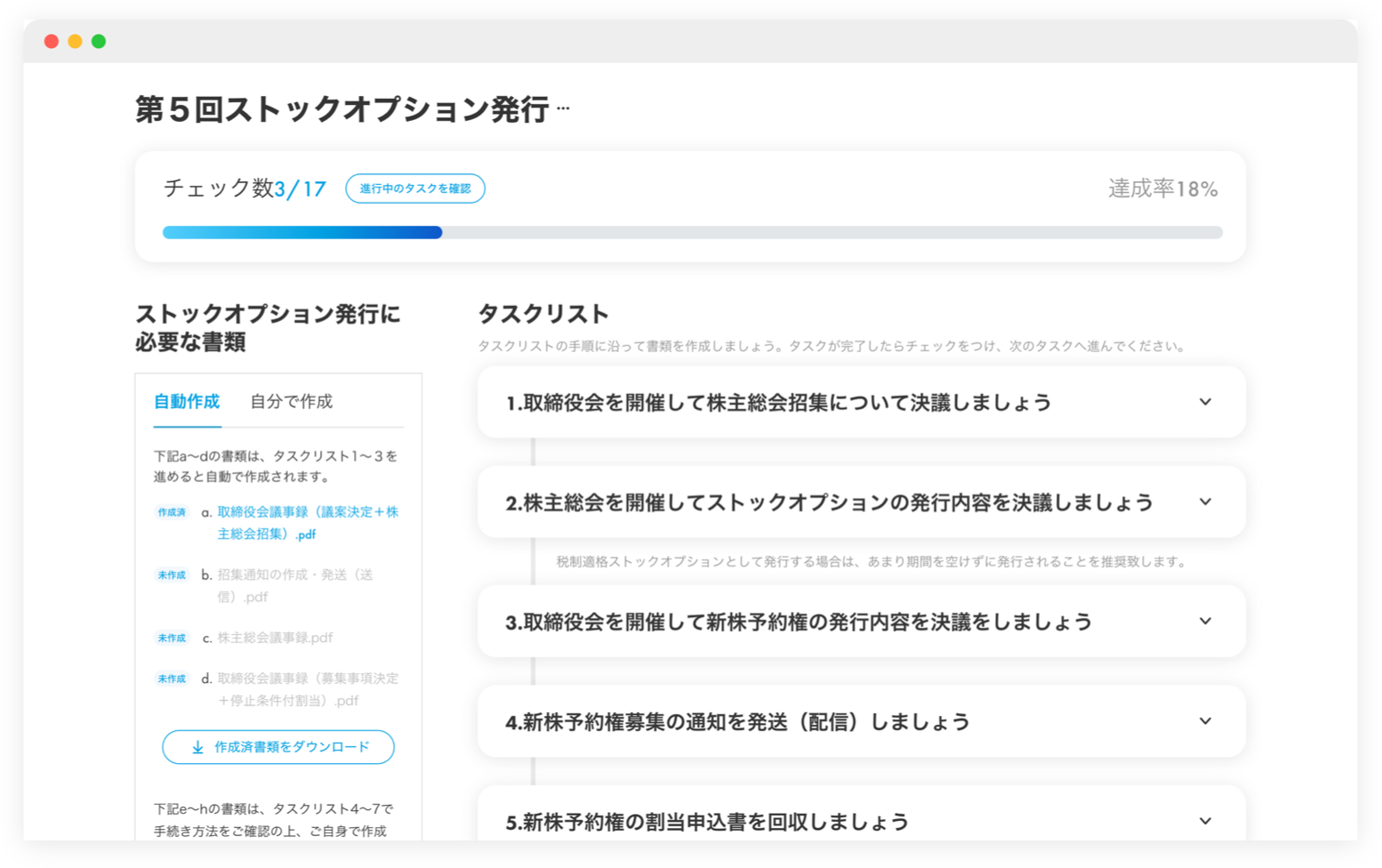This screenshot has width=1382, height=868.
Task: Open the 株主総会議事録.pdf document entry
Action: [275, 638]
